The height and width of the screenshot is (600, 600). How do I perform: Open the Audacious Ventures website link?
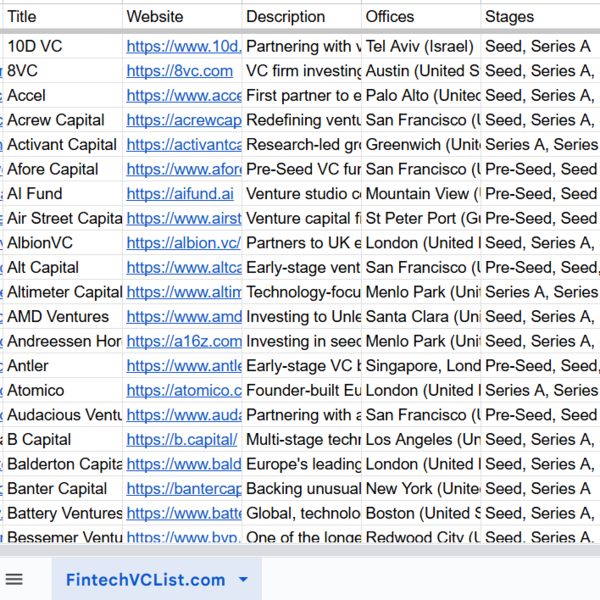click(x=184, y=415)
